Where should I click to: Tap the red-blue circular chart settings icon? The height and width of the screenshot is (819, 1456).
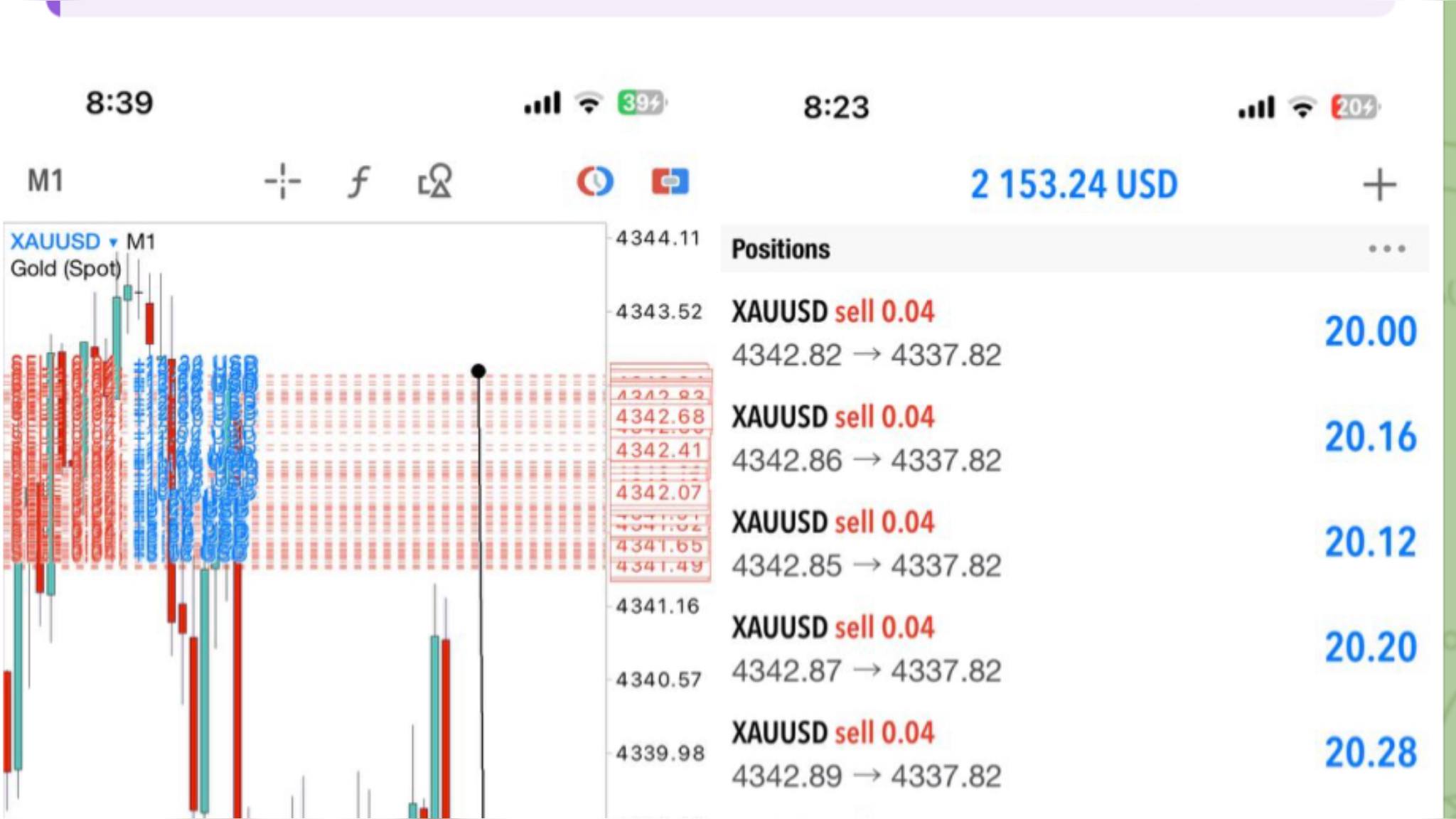click(x=595, y=181)
